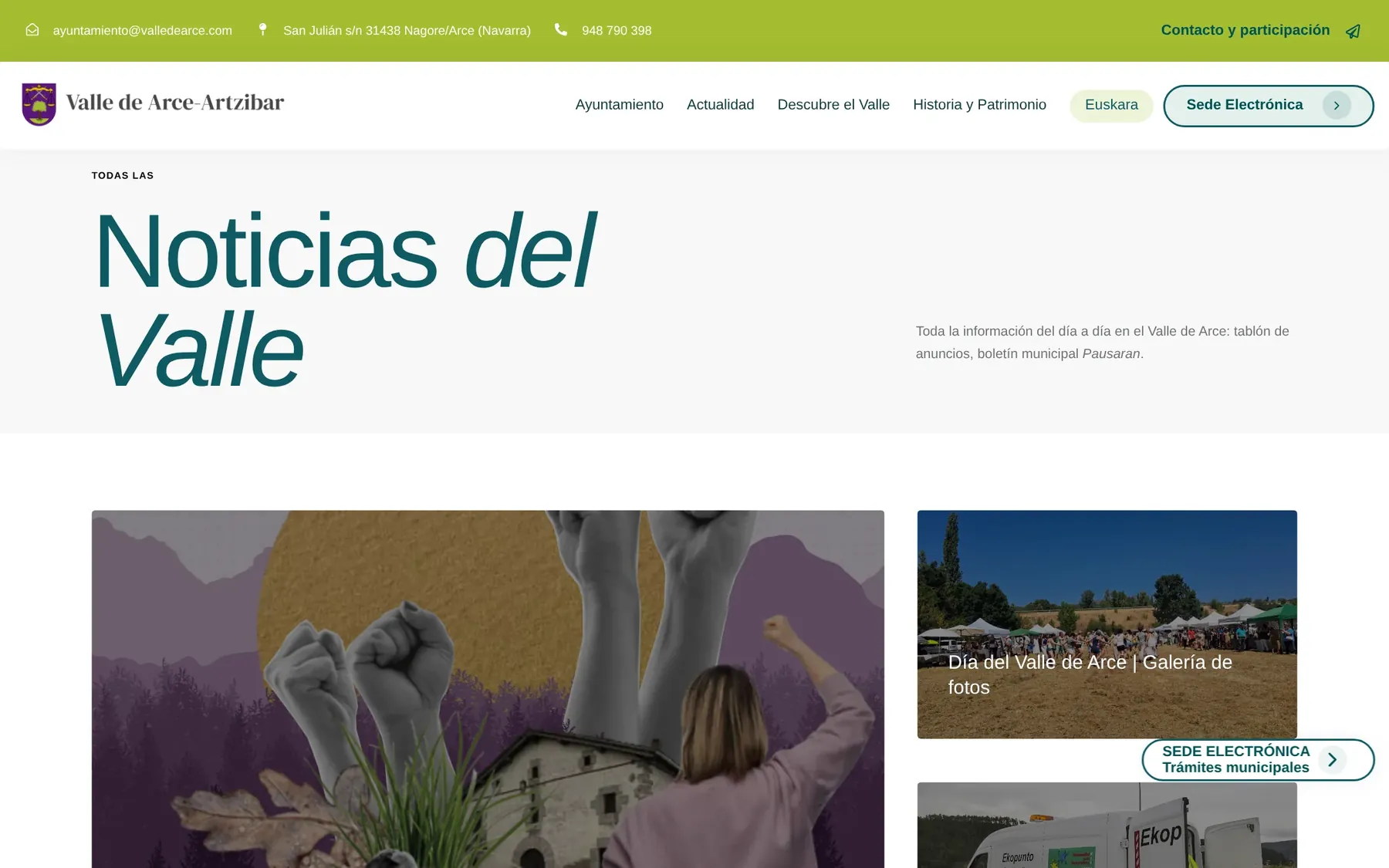
Task: Call the 948 790 398 phone link
Action: (x=617, y=30)
